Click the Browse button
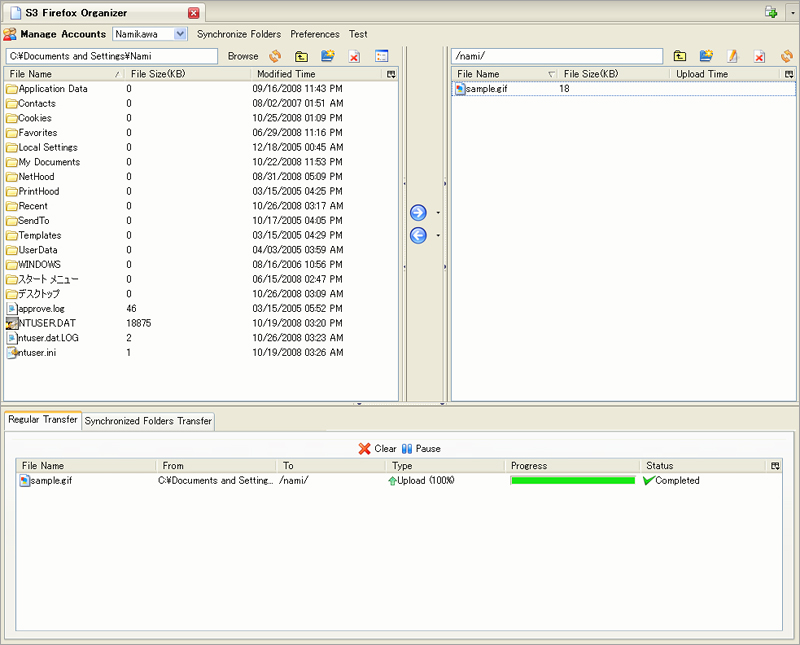 [243, 56]
